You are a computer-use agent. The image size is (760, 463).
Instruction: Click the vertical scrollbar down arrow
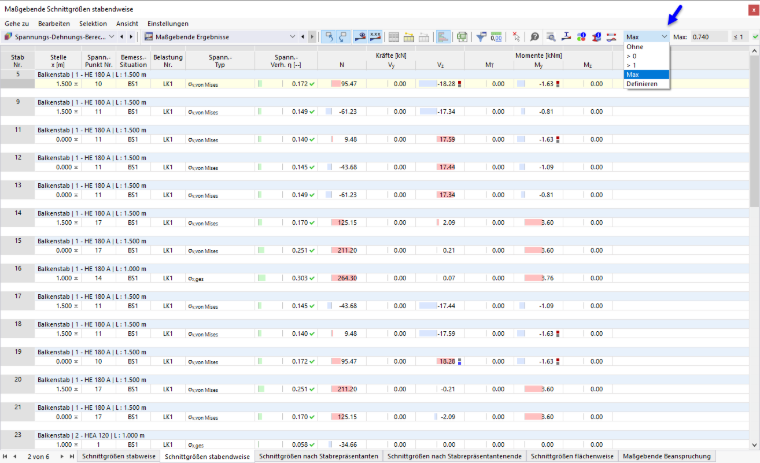pyautogui.click(x=754, y=445)
